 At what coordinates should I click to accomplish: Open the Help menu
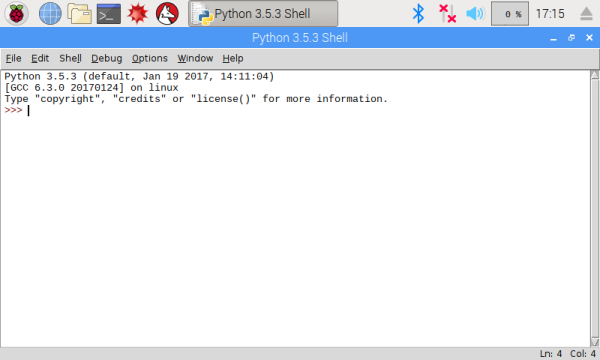pos(233,58)
